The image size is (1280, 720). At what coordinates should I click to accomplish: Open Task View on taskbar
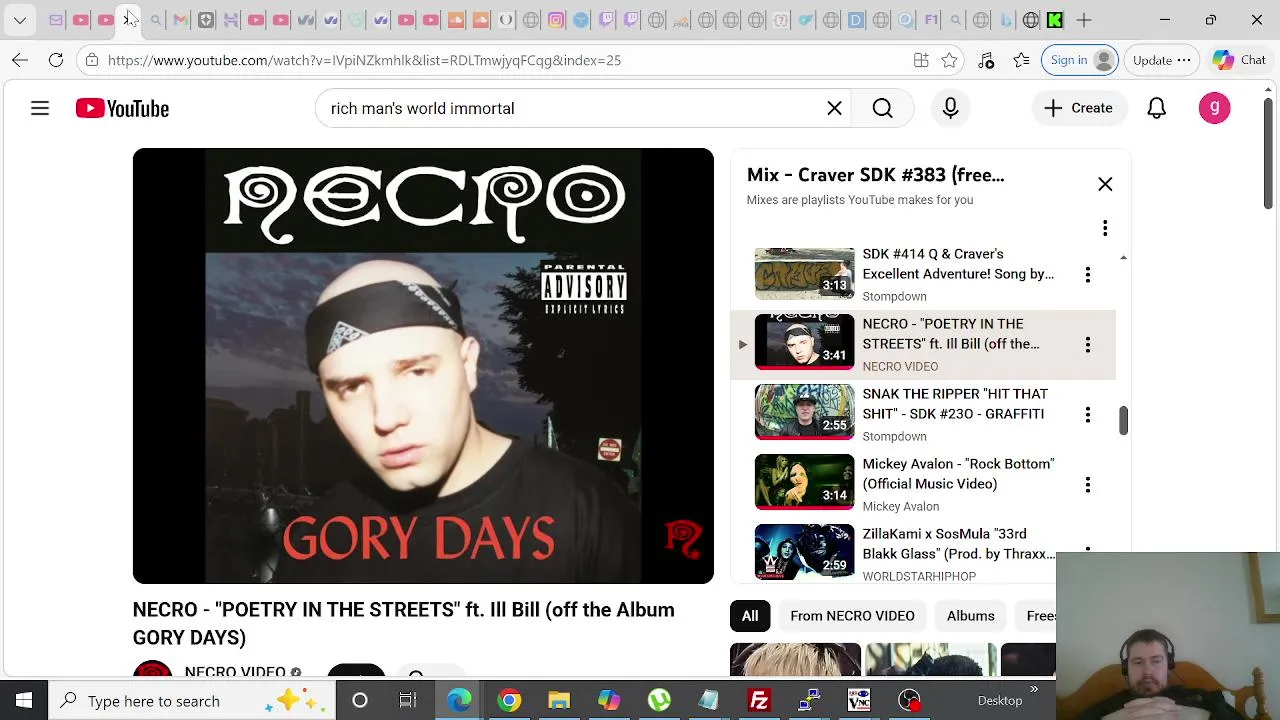tap(408, 701)
